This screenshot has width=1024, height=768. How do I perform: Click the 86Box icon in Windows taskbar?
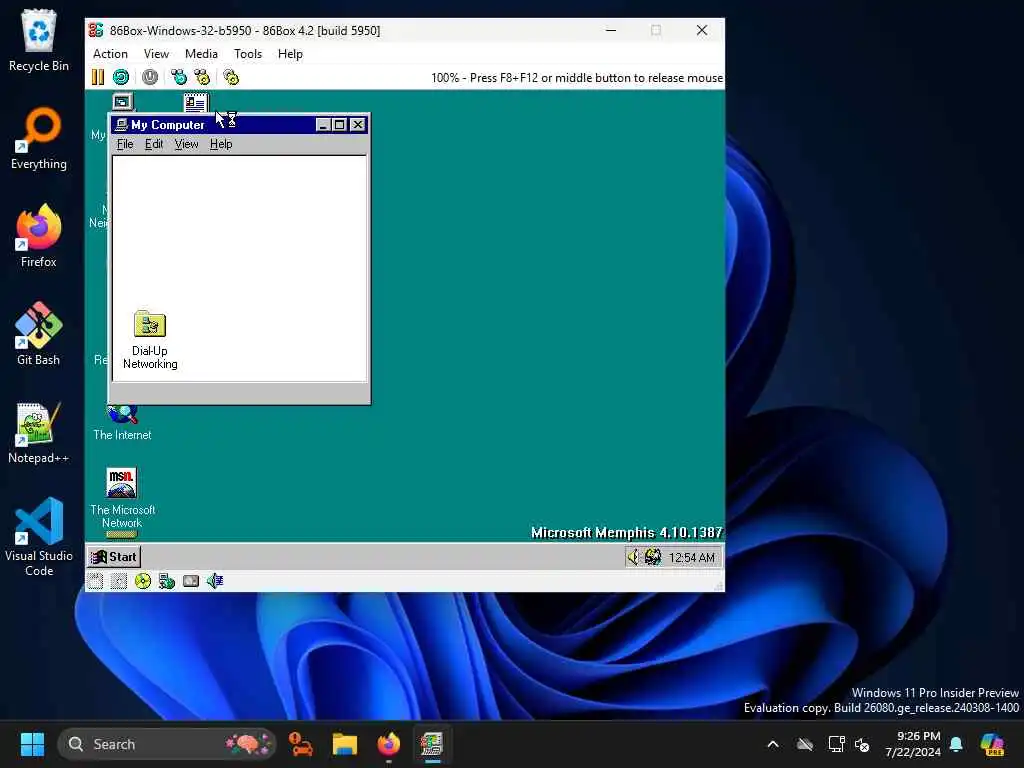coord(432,744)
